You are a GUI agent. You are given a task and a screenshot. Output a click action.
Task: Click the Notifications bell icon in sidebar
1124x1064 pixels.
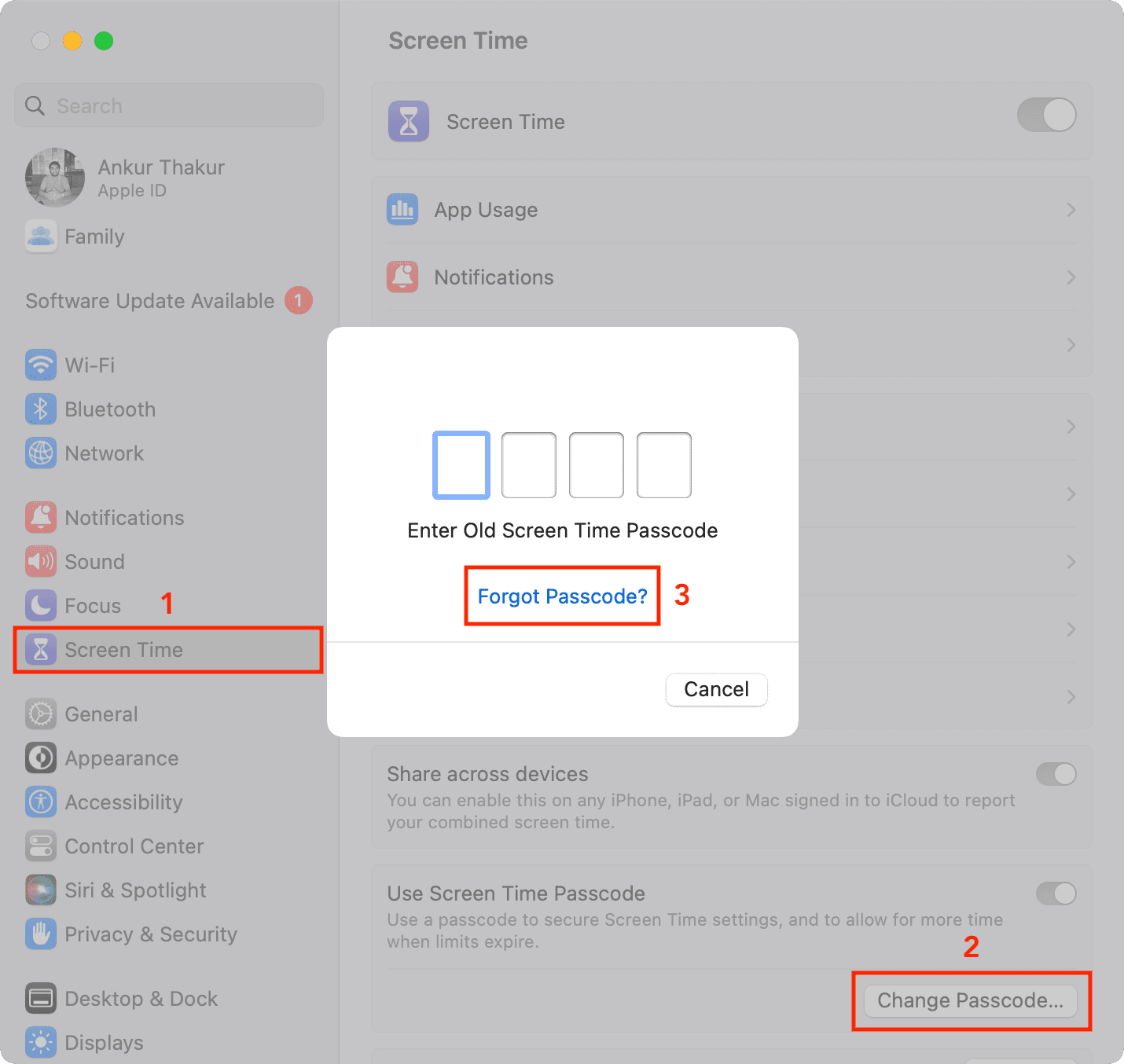point(41,517)
